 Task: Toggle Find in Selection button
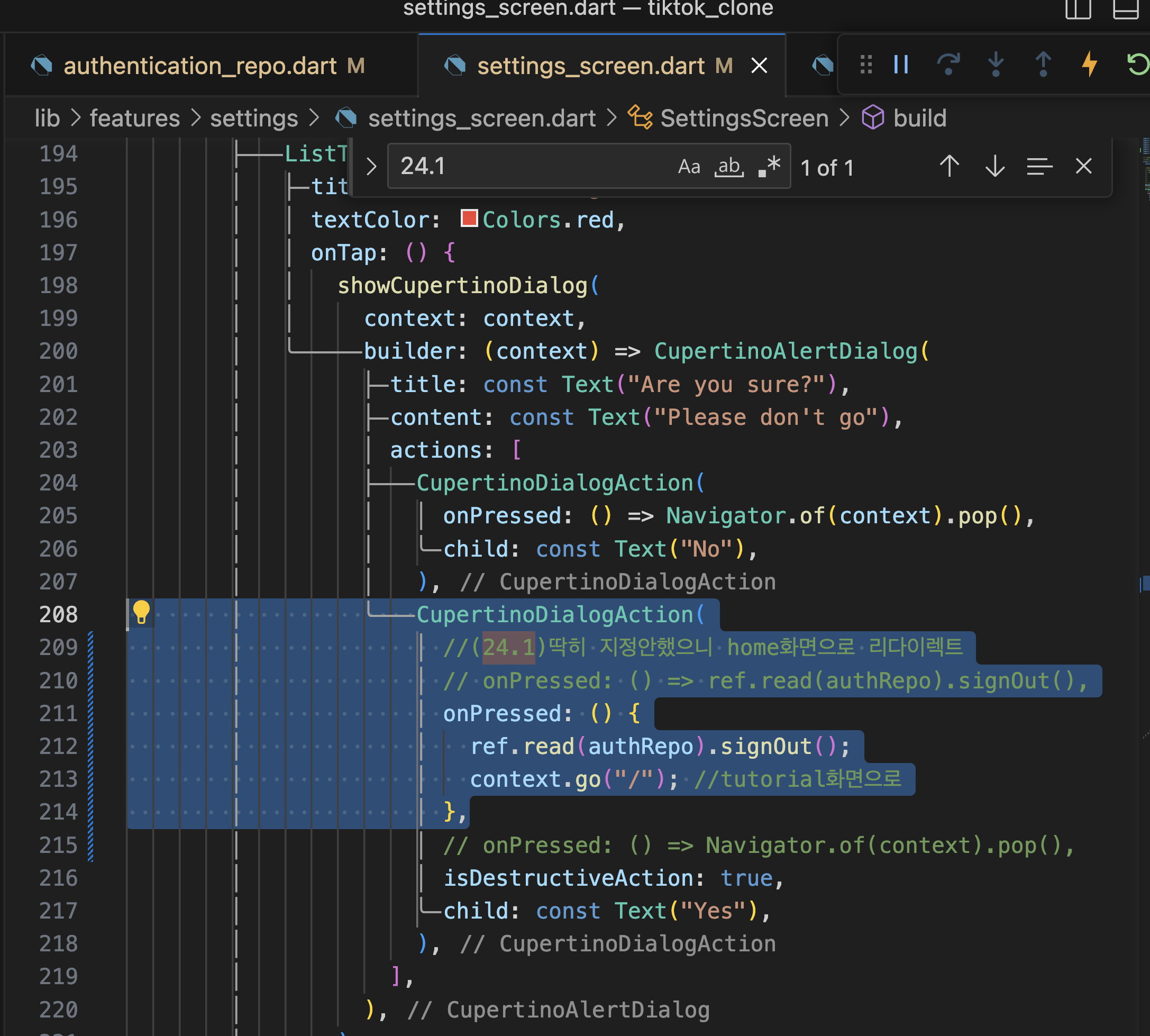tap(1039, 167)
